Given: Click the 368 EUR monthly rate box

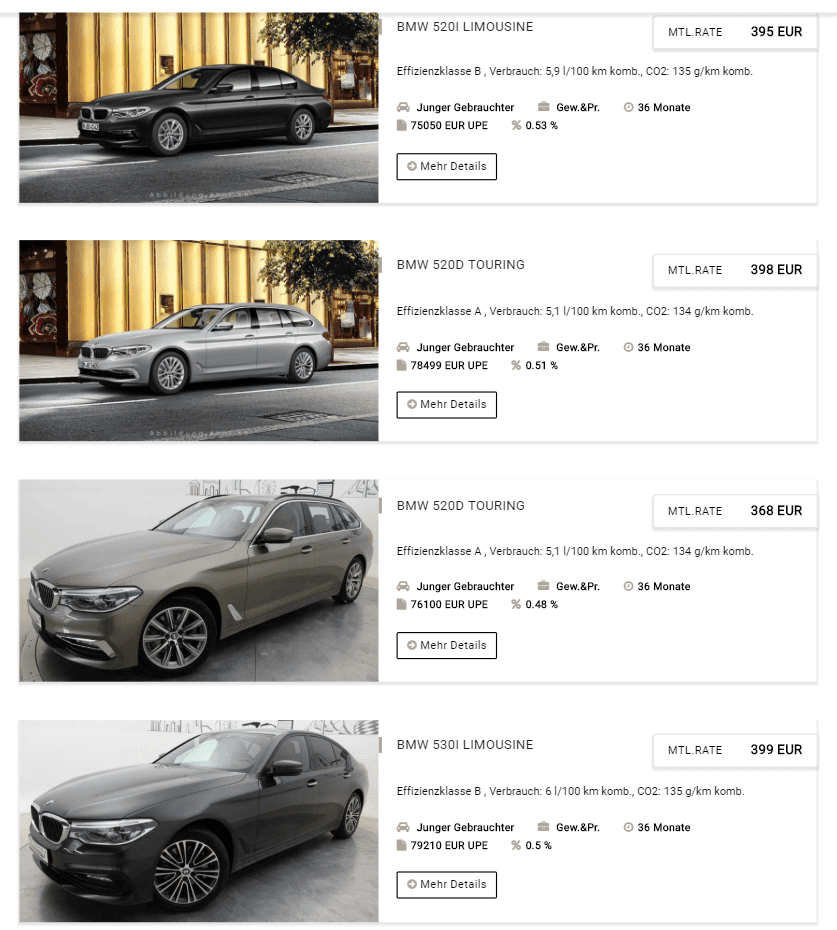Looking at the screenshot, I should [735, 511].
